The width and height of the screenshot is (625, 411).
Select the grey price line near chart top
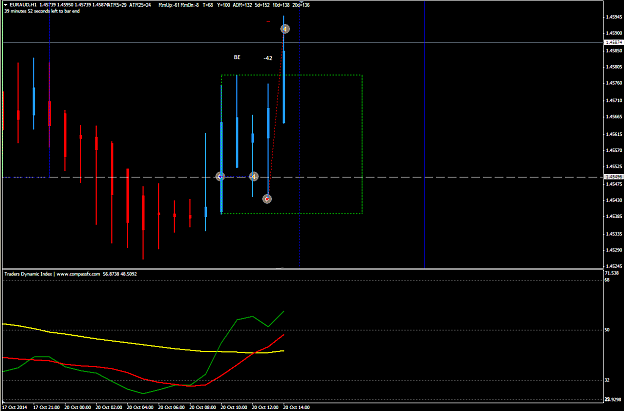point(303,42)
